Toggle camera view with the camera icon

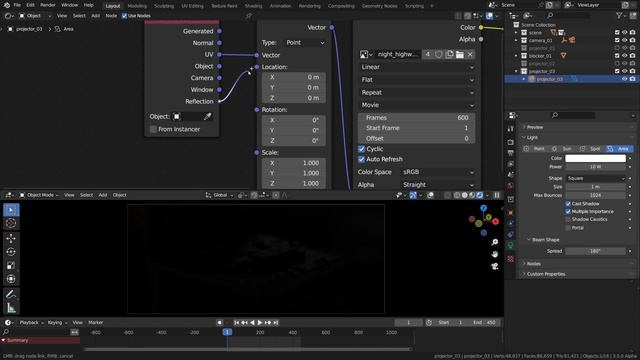coord(495,267)
